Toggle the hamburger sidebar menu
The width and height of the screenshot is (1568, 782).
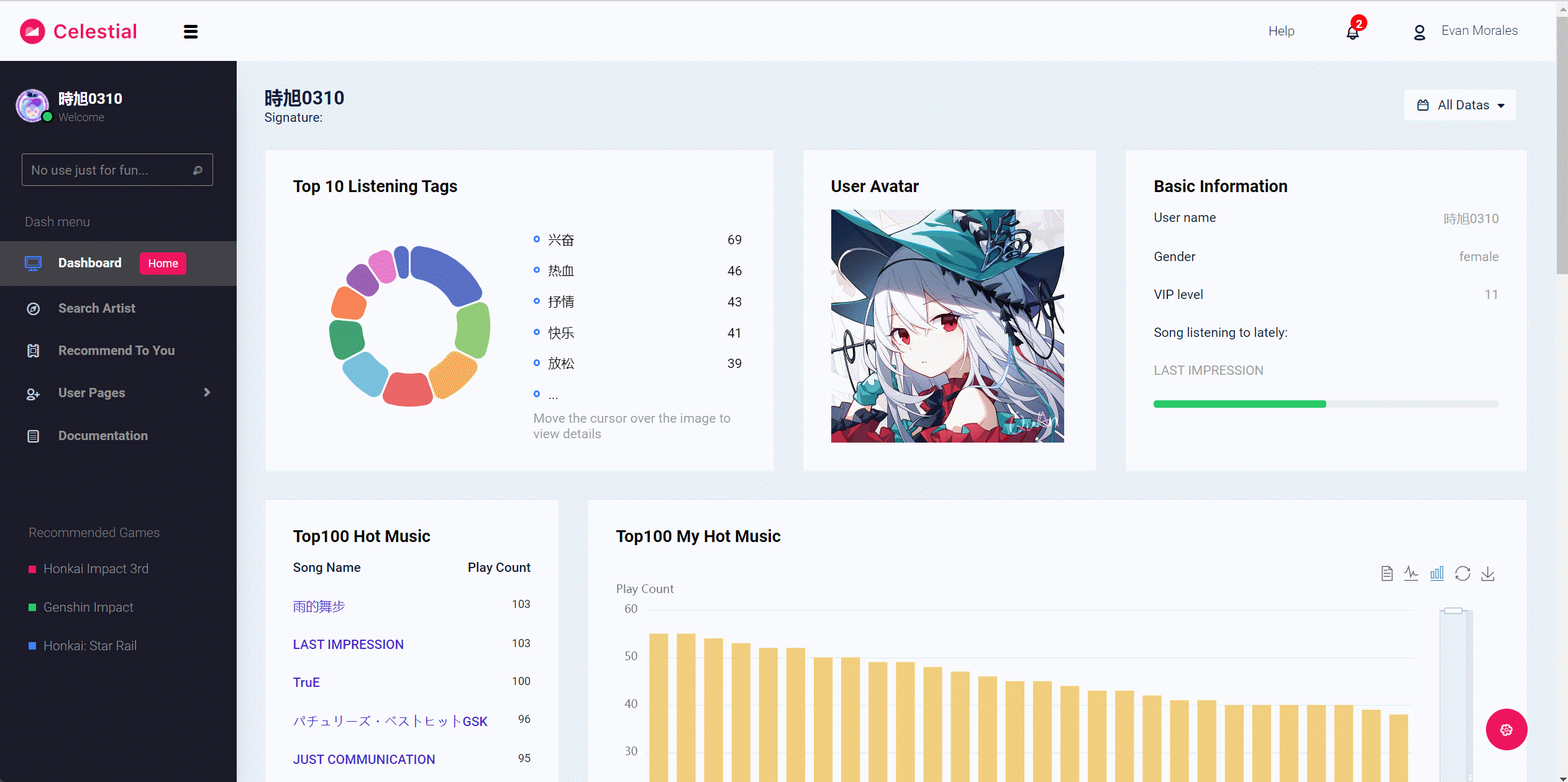[x=191, y=32]
